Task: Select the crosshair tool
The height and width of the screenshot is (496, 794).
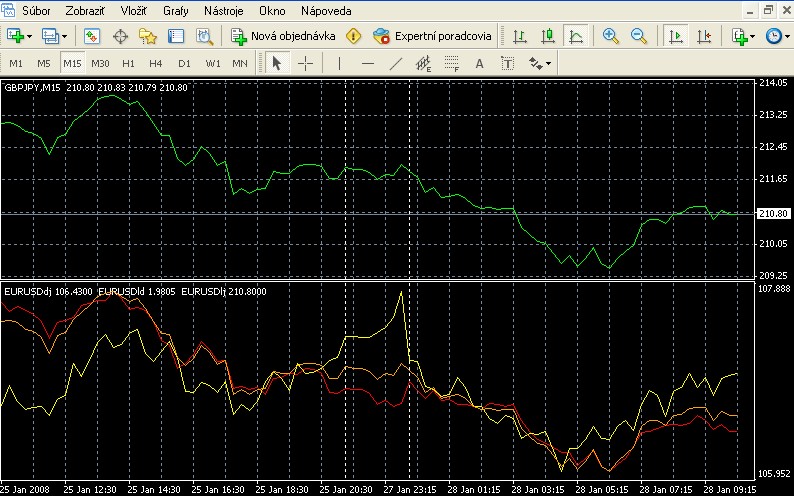Action: [x=306, y=63]
